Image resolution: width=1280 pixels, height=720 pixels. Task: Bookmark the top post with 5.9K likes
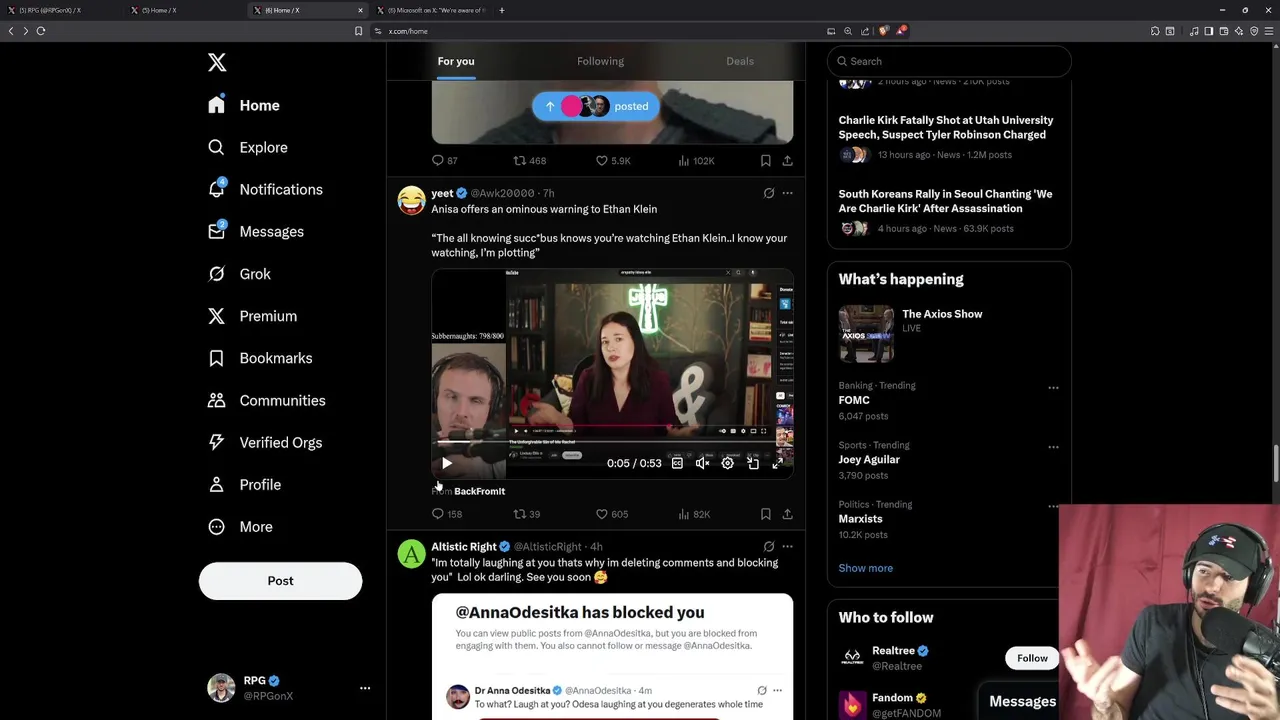coord(765,160)
